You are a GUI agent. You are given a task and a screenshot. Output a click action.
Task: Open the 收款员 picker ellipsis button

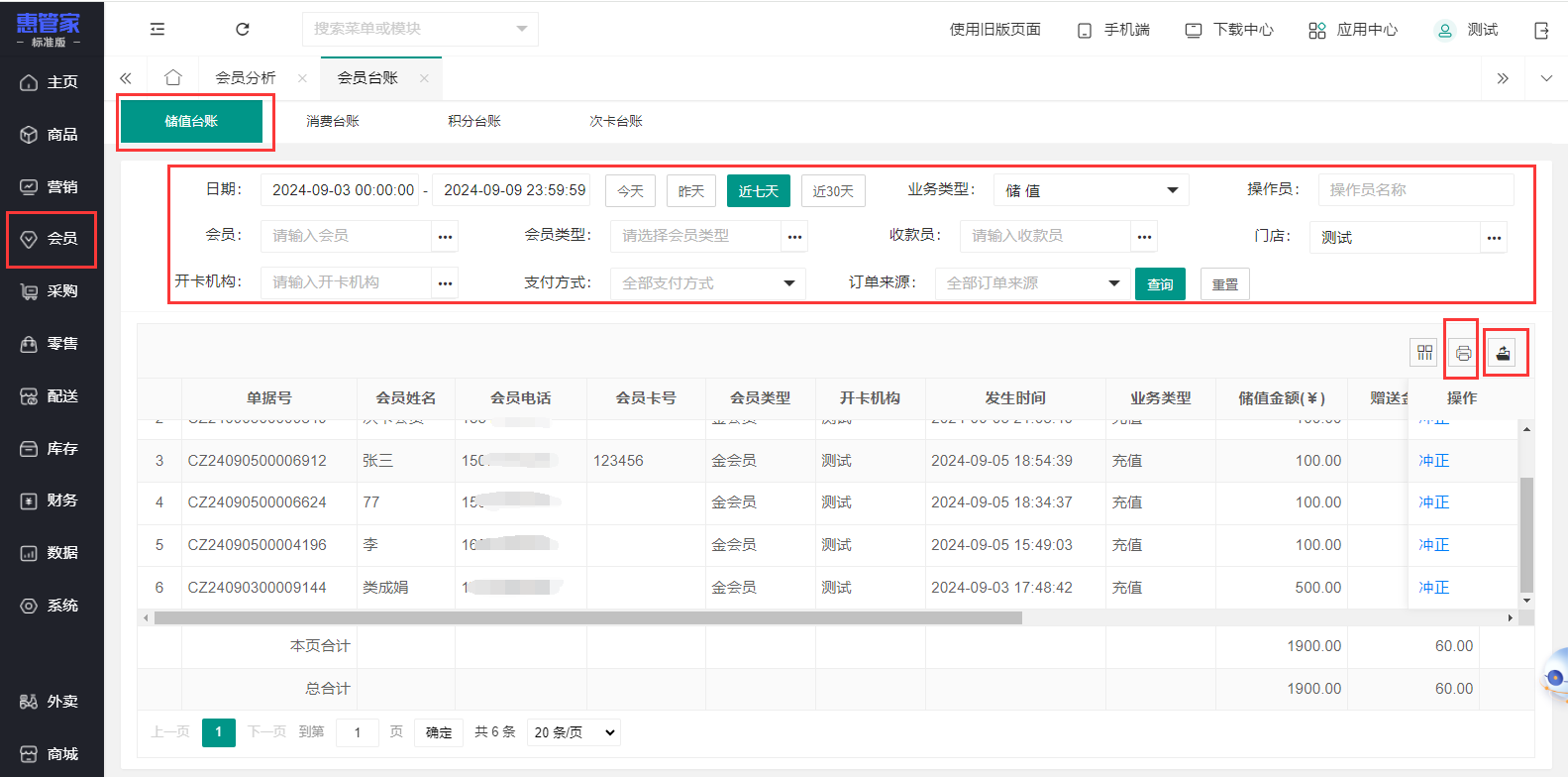tap(1144, 237)
